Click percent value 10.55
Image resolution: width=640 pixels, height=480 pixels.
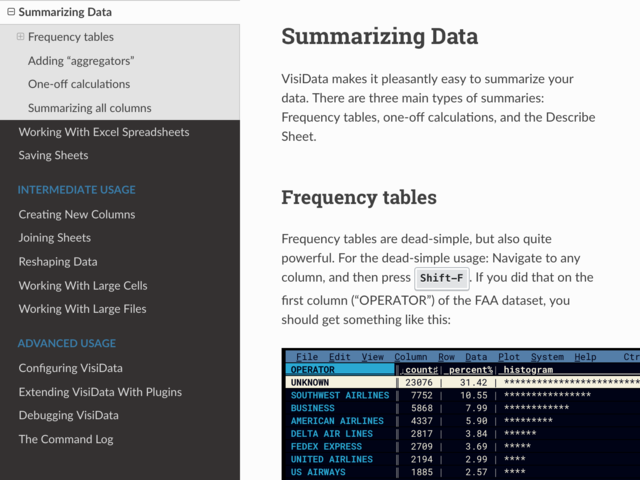[473, 395]
